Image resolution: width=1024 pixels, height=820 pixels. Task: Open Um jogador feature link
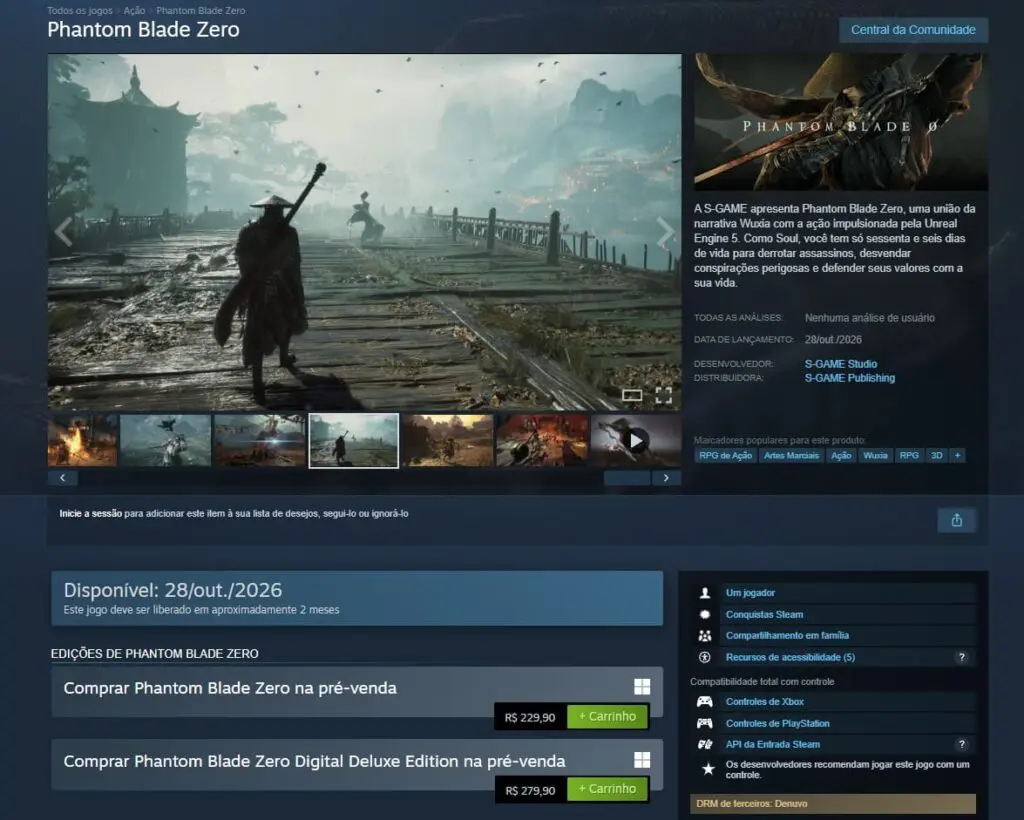tap(750, 593)
